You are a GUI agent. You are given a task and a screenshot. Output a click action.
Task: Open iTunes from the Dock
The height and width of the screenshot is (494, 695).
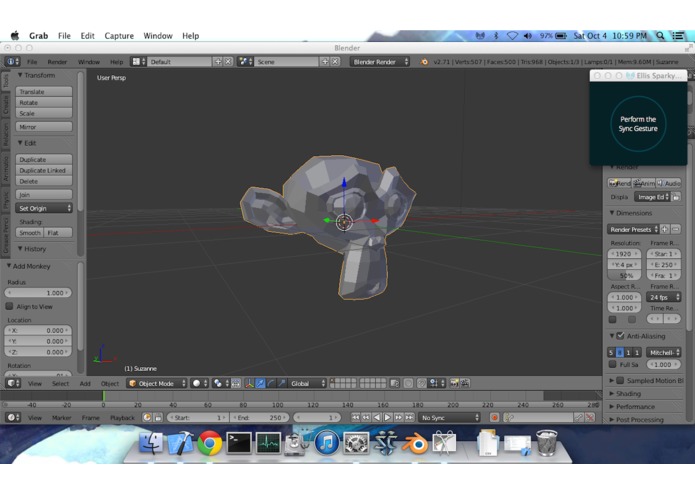tap(327, 443)
